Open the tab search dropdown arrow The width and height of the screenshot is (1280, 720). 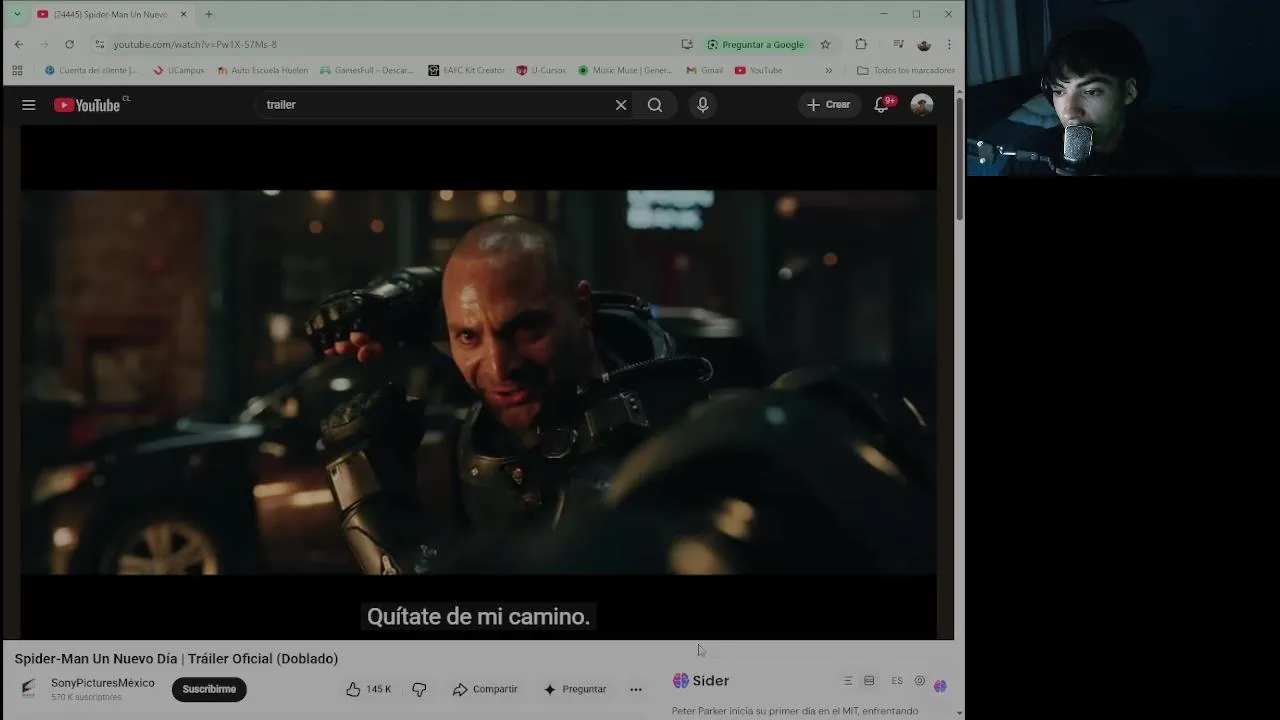pos(16,14)
